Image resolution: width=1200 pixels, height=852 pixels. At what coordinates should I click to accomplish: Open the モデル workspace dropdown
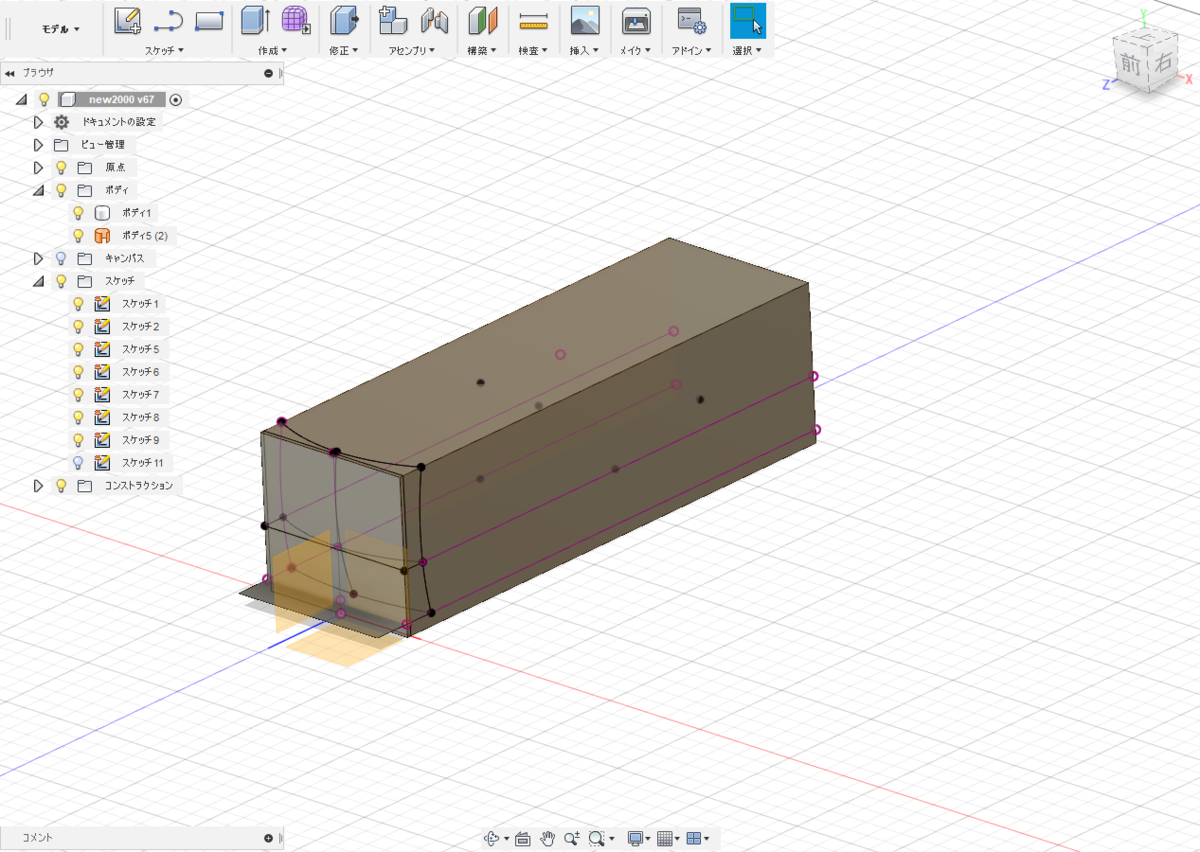click(61, 29)
